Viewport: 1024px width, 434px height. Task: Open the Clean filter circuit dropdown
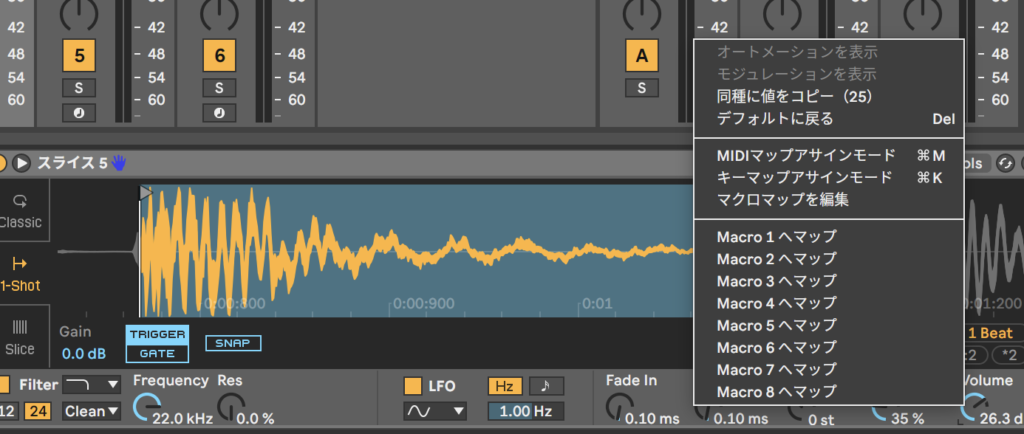91,410
